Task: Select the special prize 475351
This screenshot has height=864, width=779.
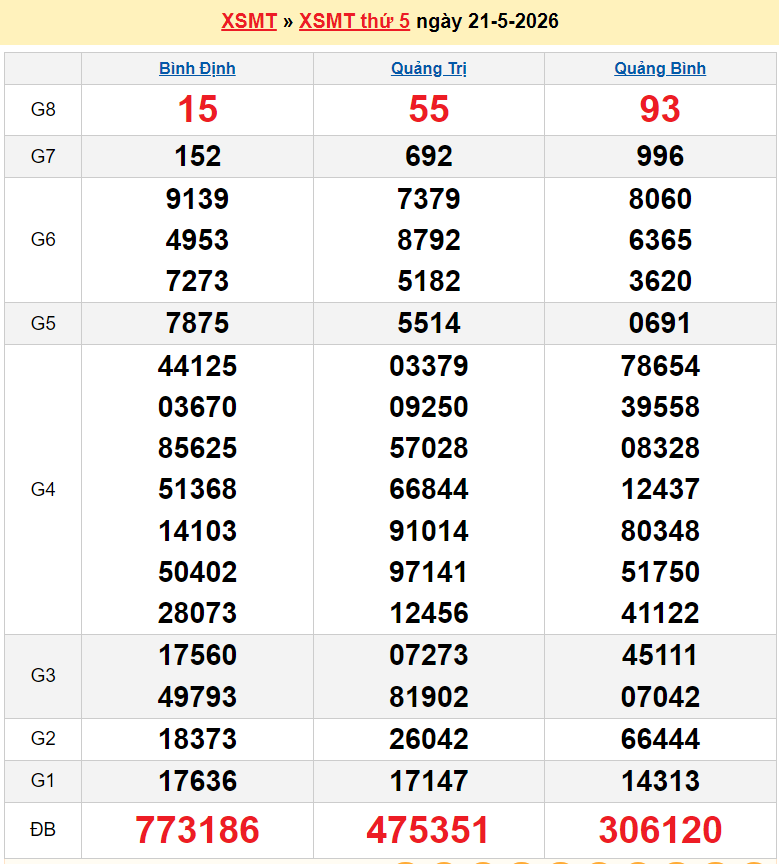Action: [x=428, y=830]
